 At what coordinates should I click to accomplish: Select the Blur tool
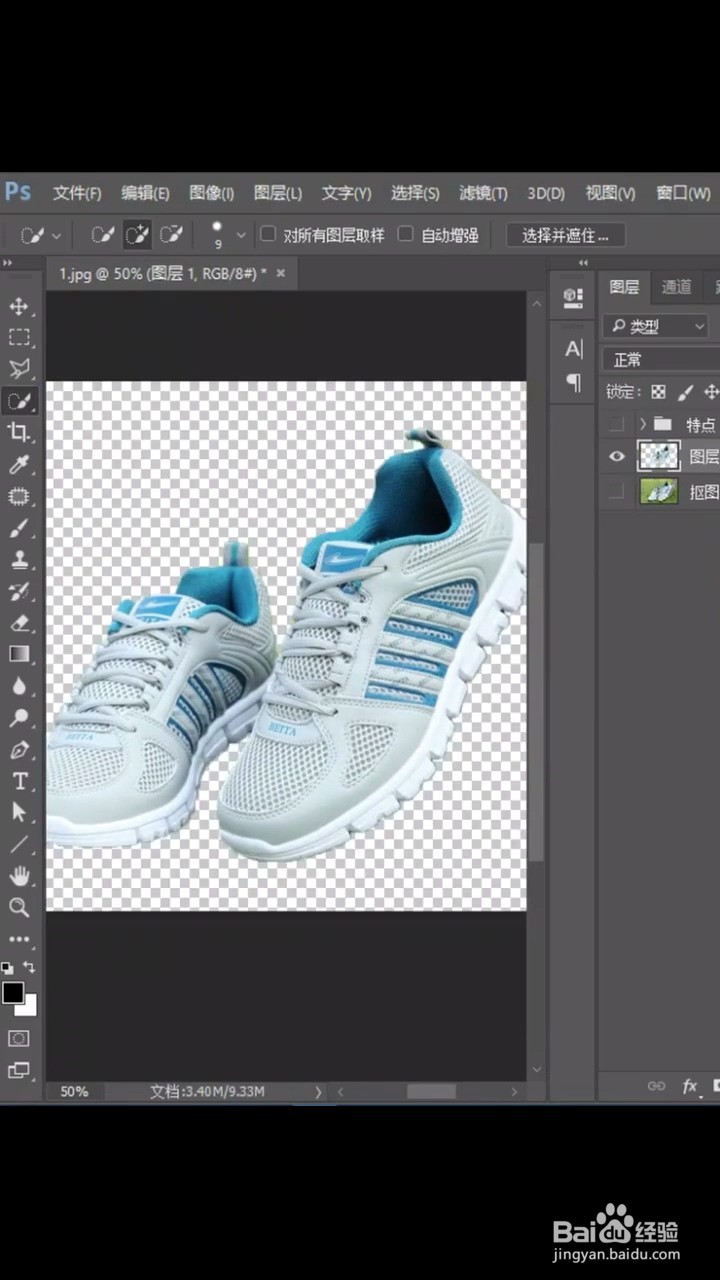19,686
